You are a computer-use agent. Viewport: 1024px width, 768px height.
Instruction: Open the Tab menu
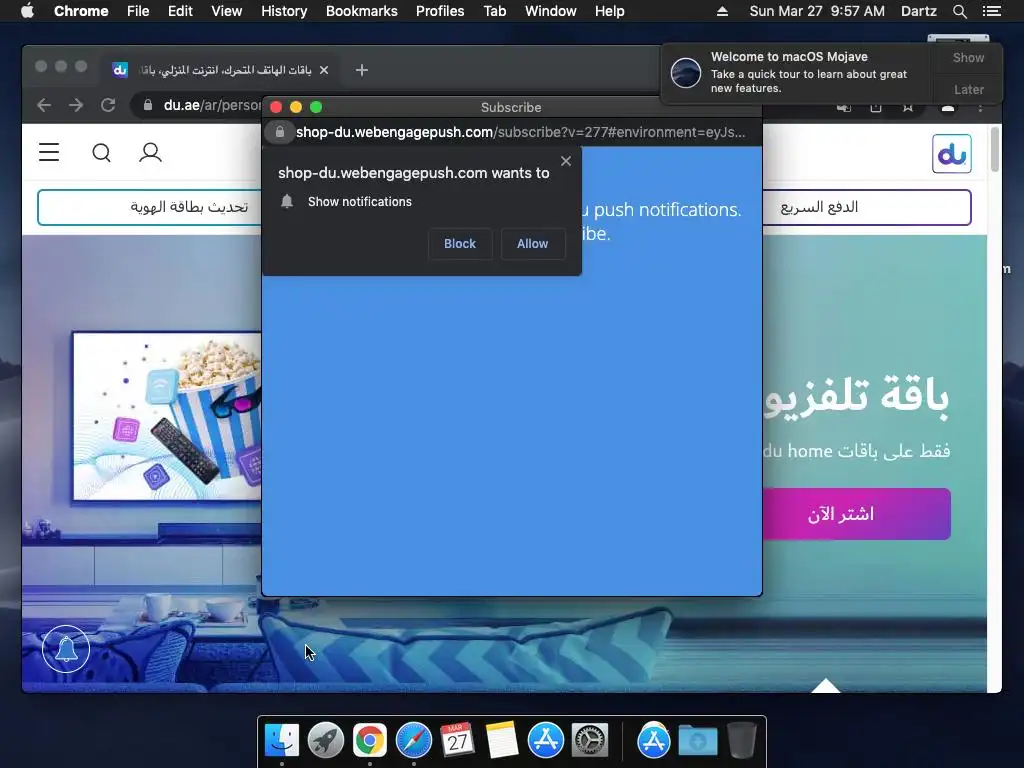[x=495, y=11]
